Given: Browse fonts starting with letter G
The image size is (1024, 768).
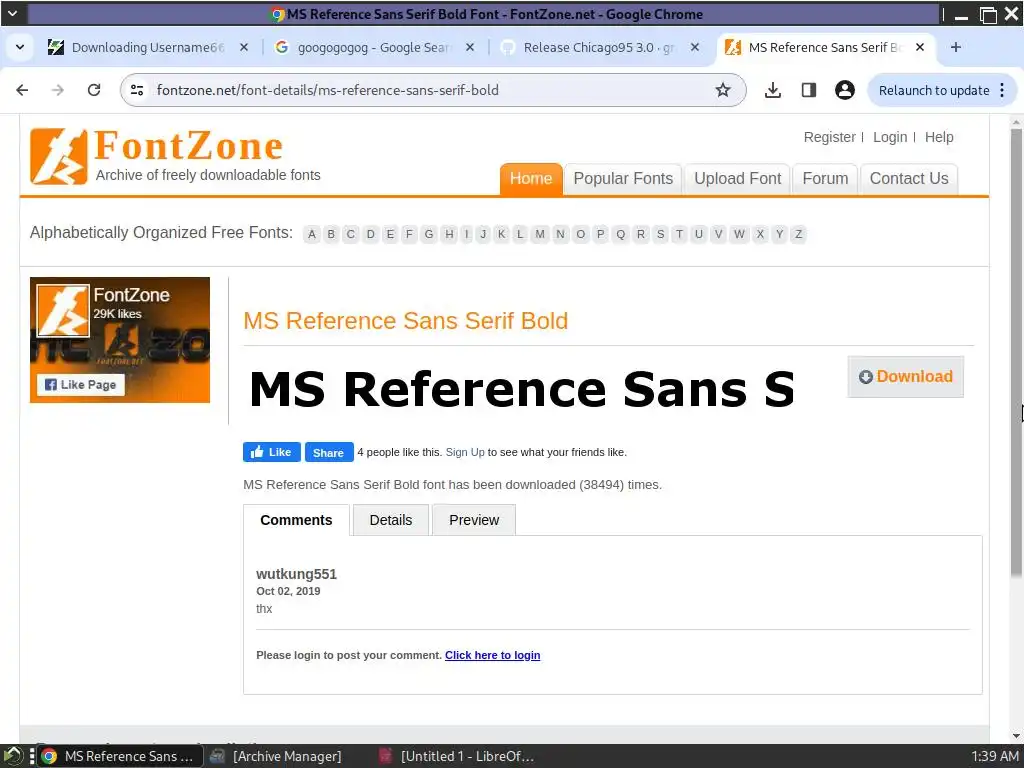Looking at the screenshot, I should 429,234.
